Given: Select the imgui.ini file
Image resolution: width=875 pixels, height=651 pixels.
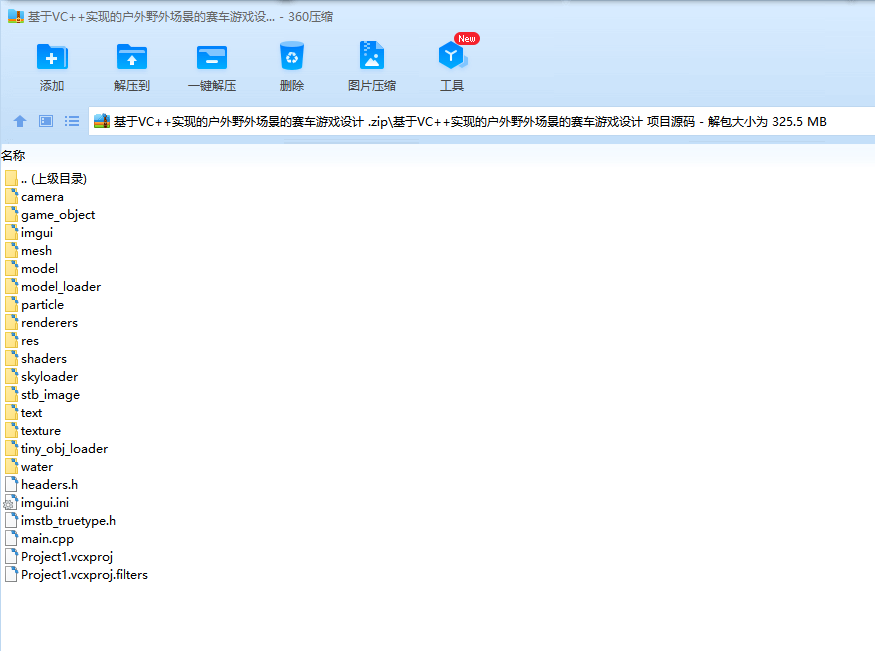Looking at the screenshot, I should tap(37, 503).
